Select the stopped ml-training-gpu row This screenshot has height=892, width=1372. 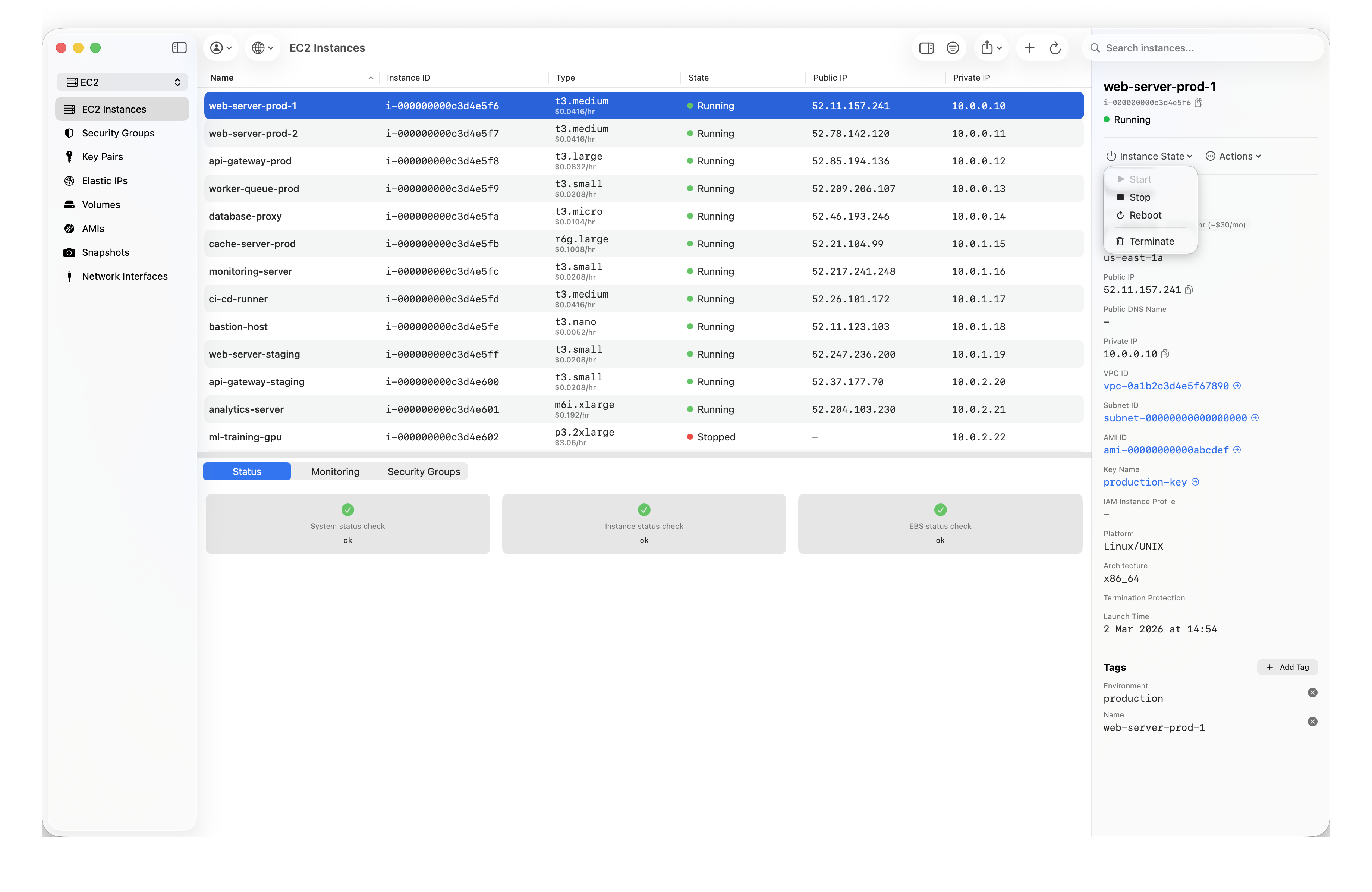click(644, 437)
